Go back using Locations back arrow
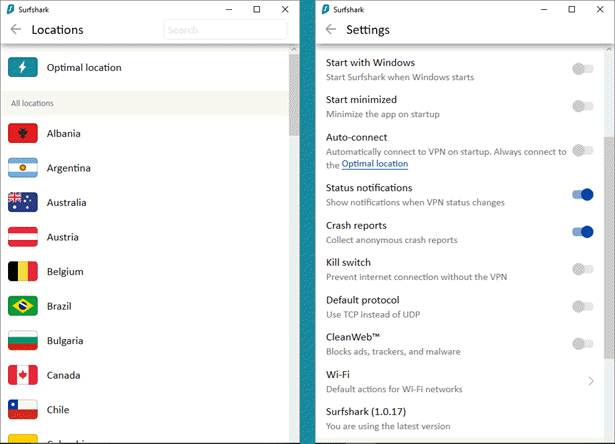This screenshot has width=615, height=444. [15, 30]
